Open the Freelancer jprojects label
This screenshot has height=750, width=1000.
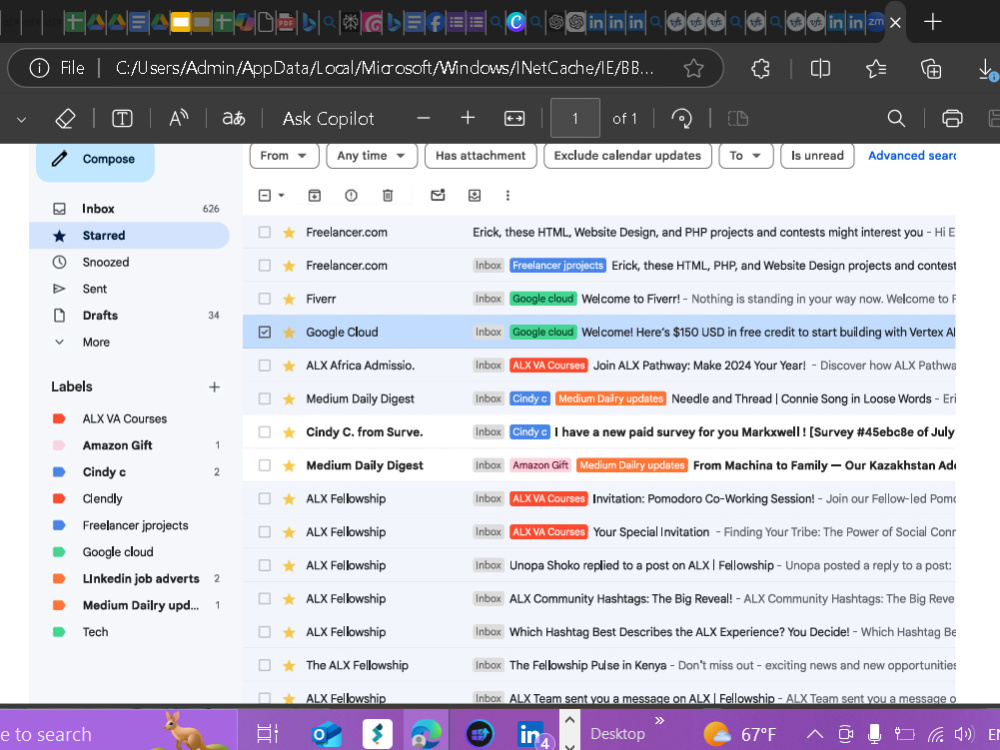135,526
